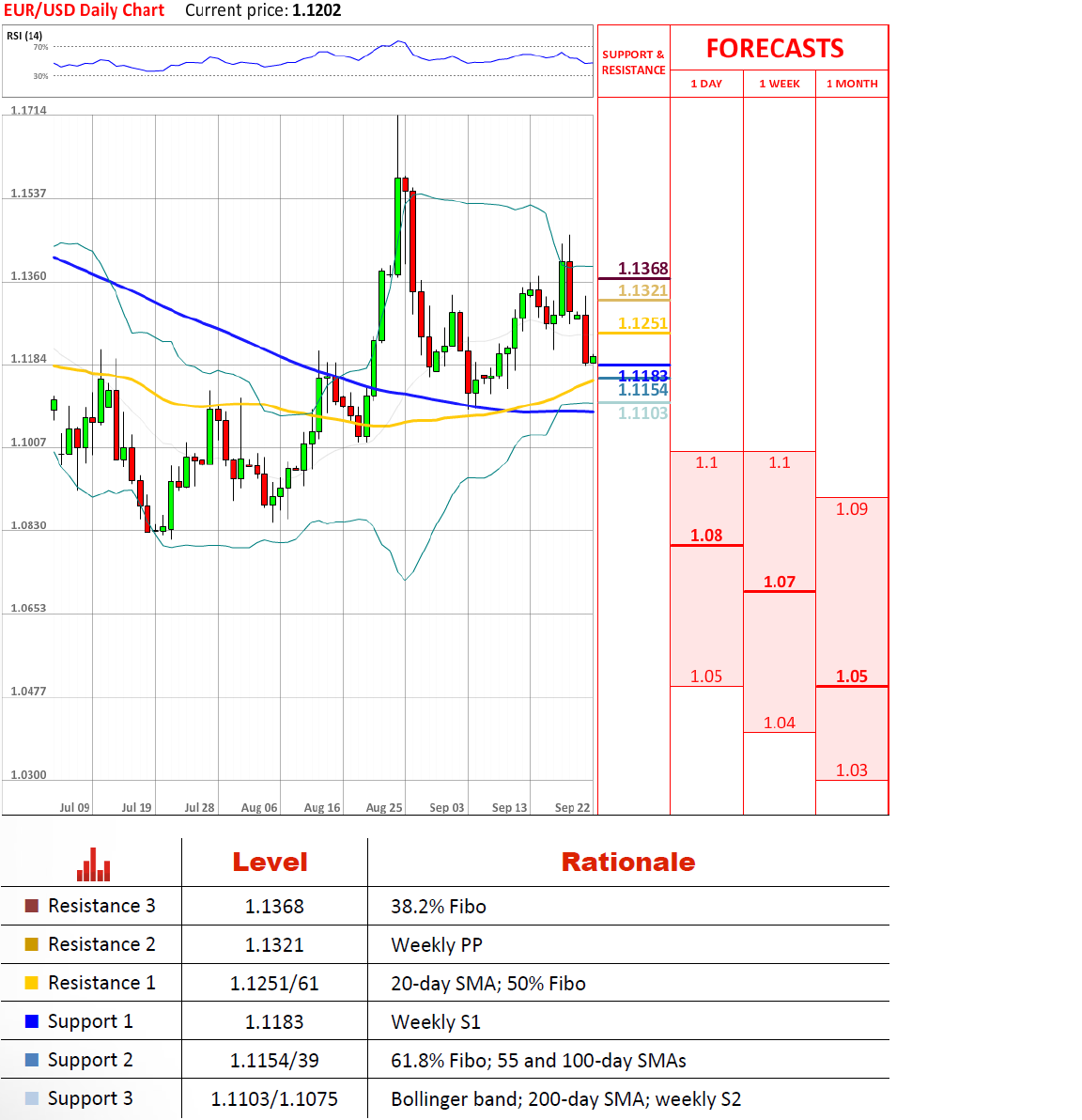Click the bold 1.07 forecast in 1 WEEK column

780,582
